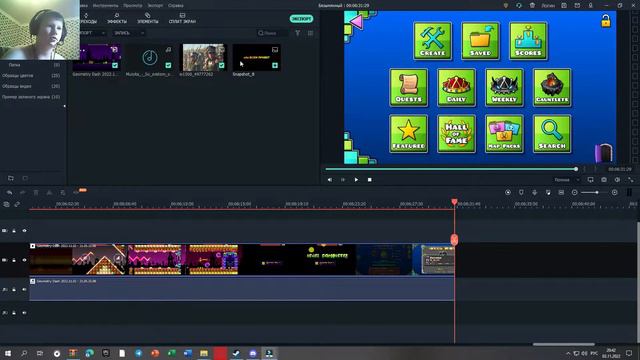Click the green Экспорт export button

[x=301, y=19]
